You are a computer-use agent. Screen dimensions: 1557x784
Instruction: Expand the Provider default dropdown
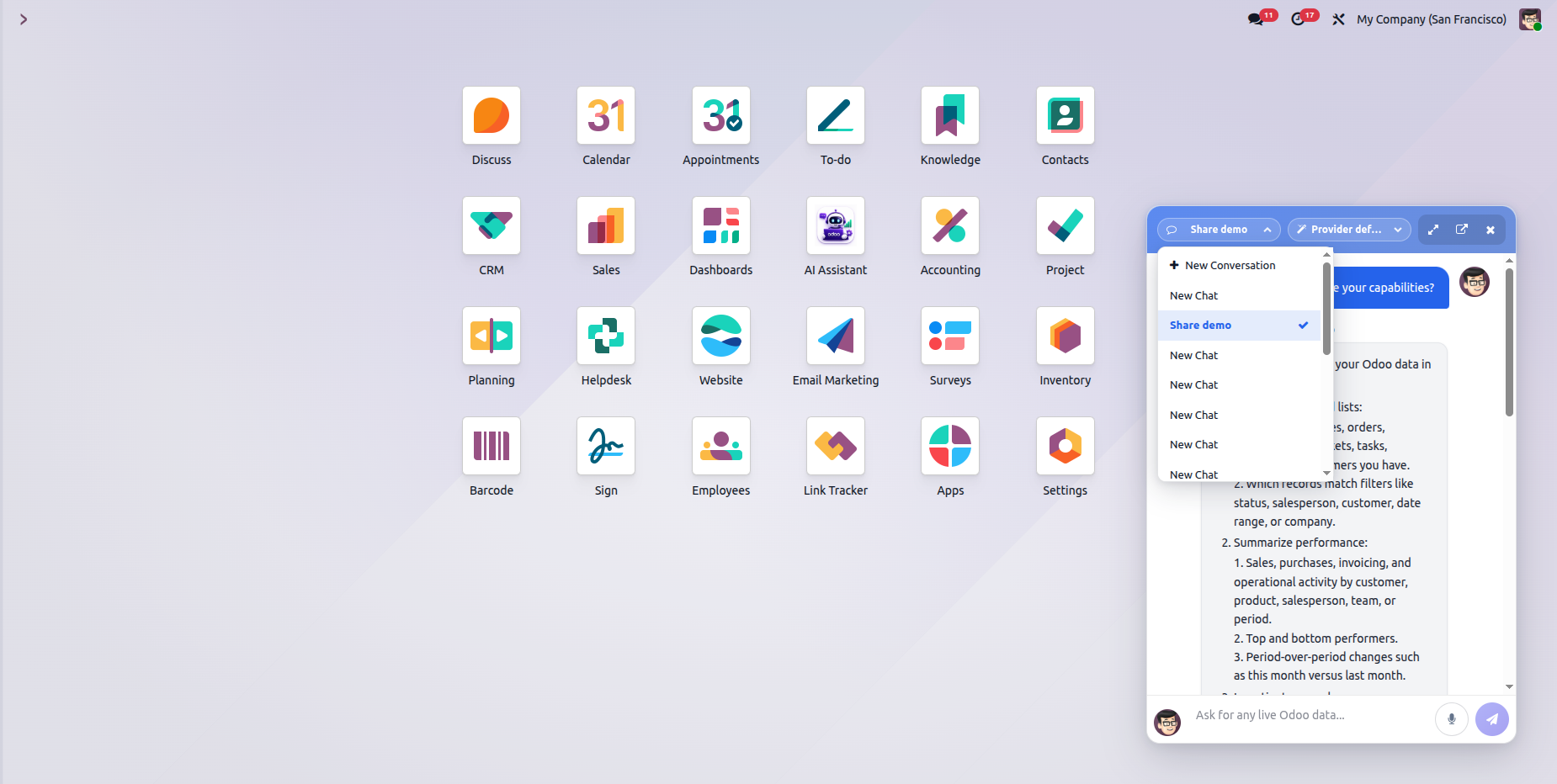tap(1349, 230)
